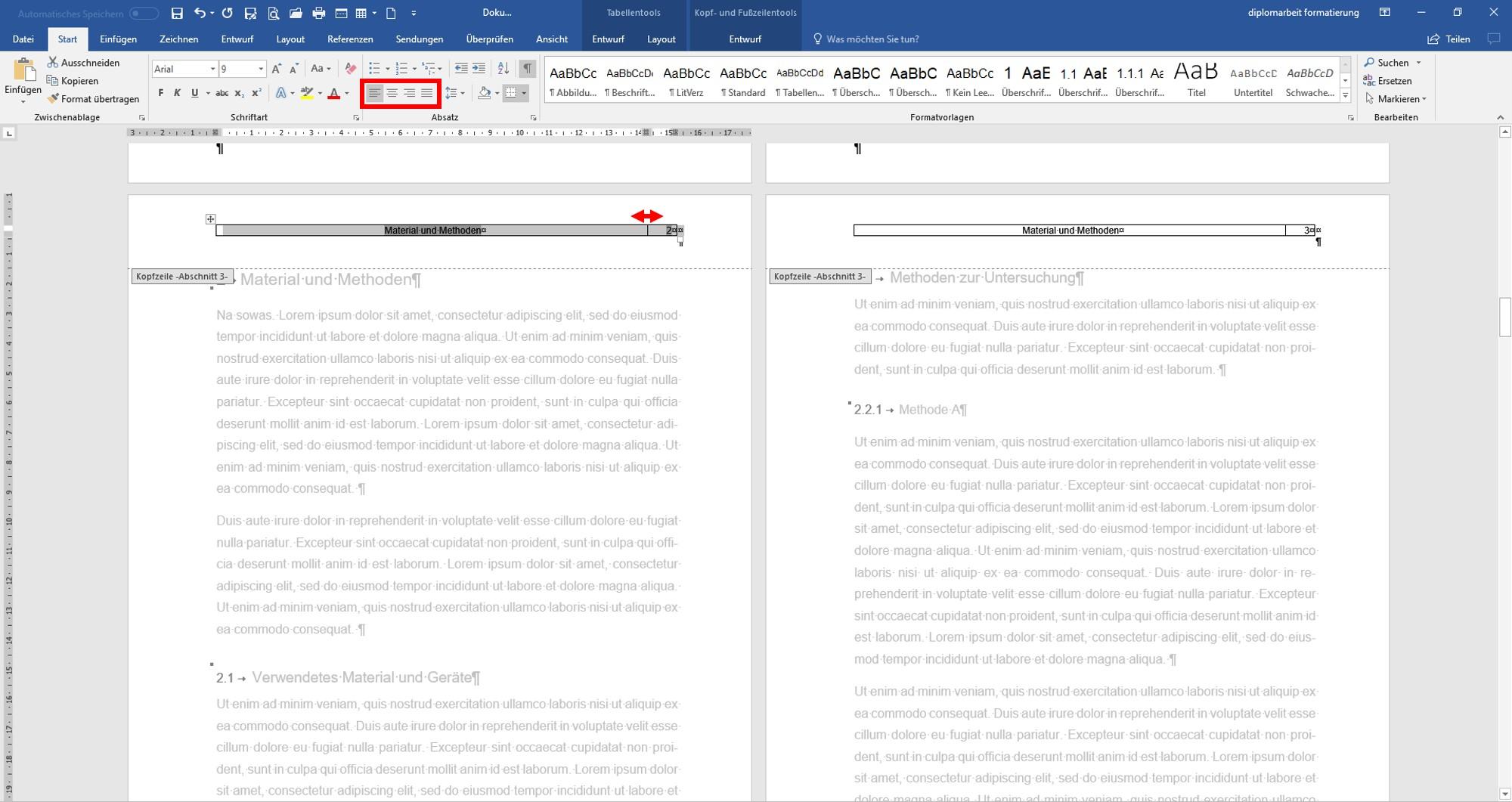
Task: Expand the bullet list dropdown arrow
Action: (387, 69)
